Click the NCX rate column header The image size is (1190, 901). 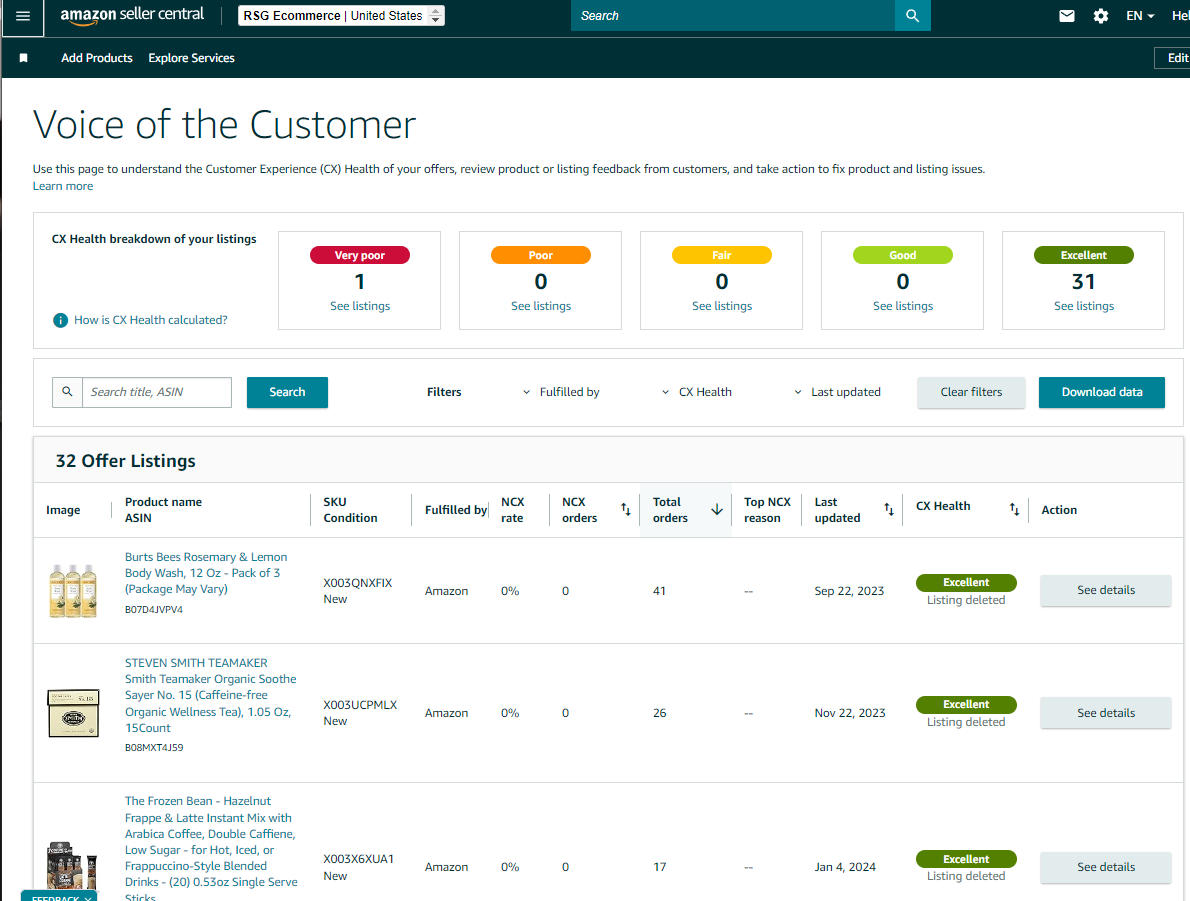(512, 510)
